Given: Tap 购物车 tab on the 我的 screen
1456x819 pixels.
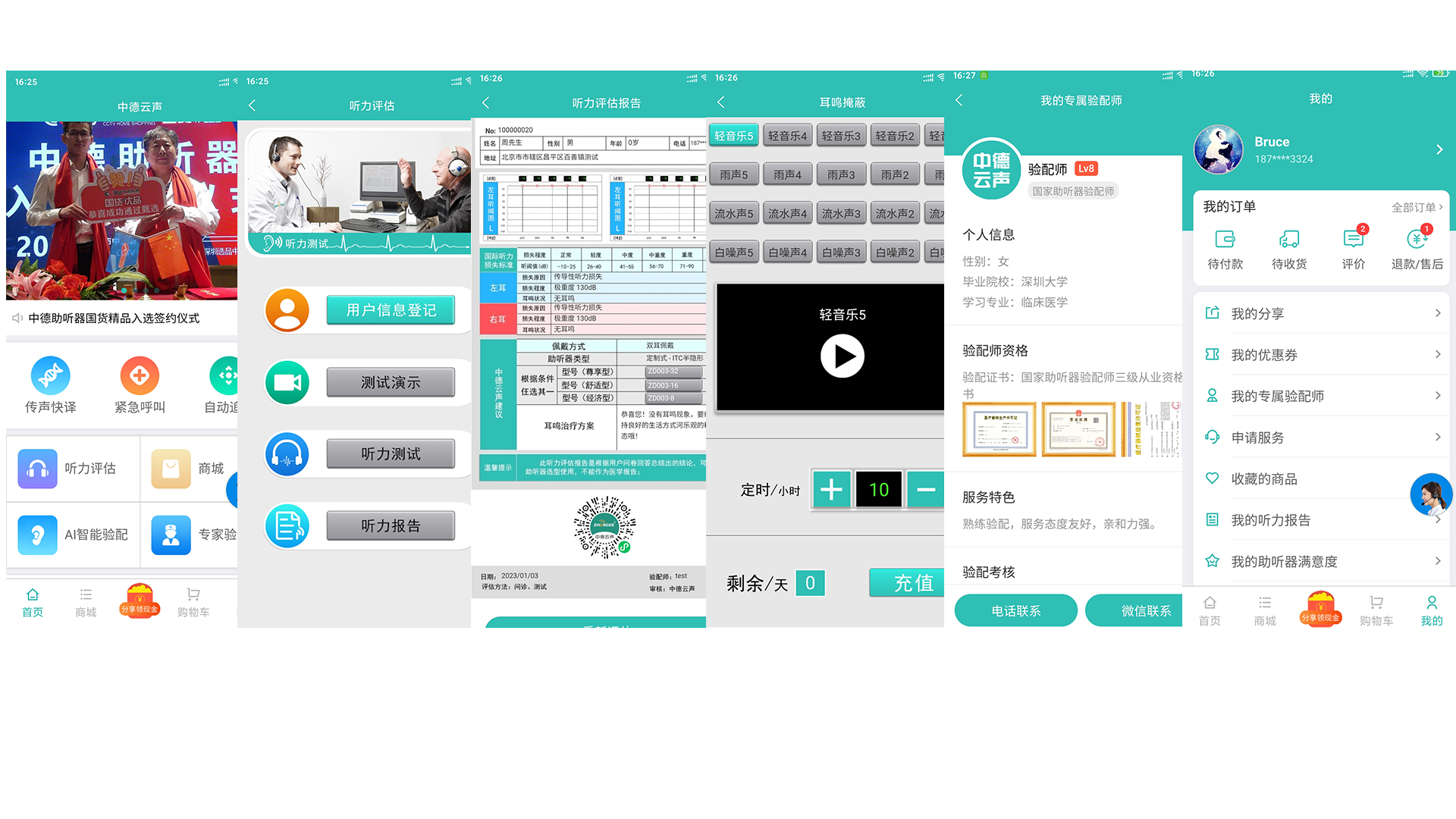Looking at the screenshot, I should [1376, 611].
